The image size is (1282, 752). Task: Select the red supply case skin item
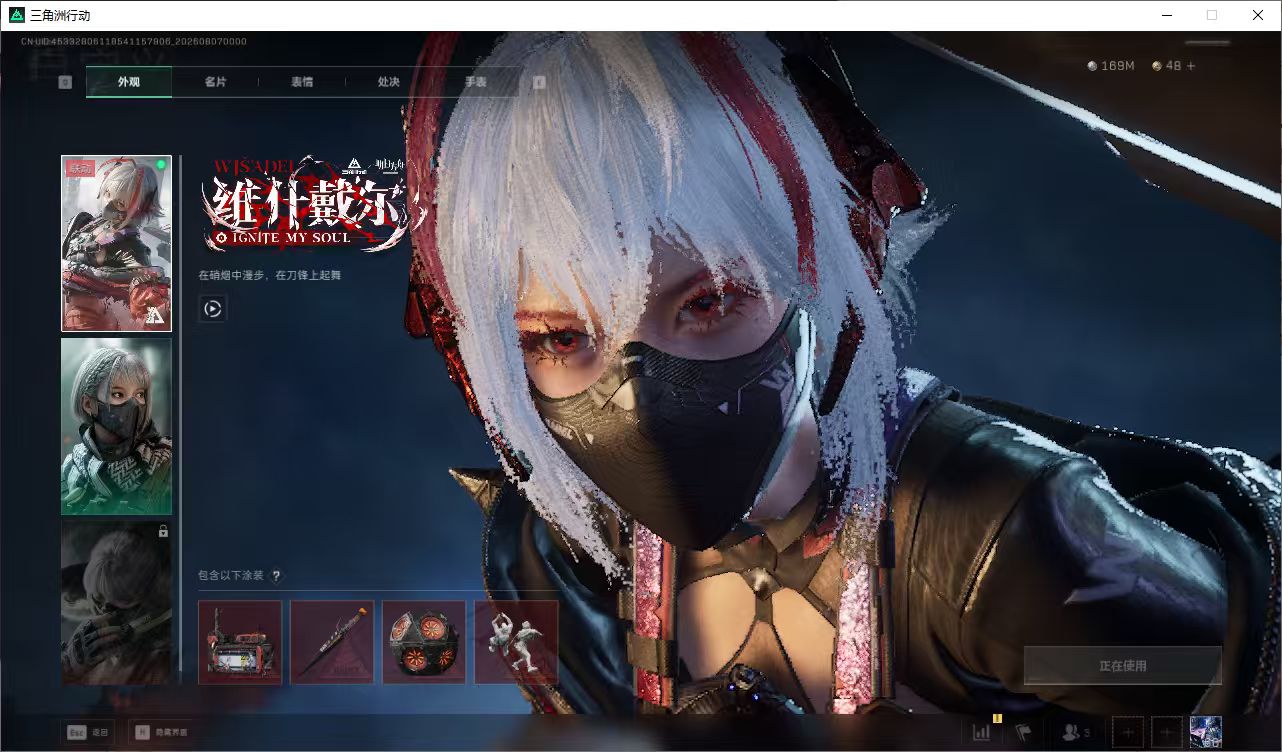coord(240,642)
